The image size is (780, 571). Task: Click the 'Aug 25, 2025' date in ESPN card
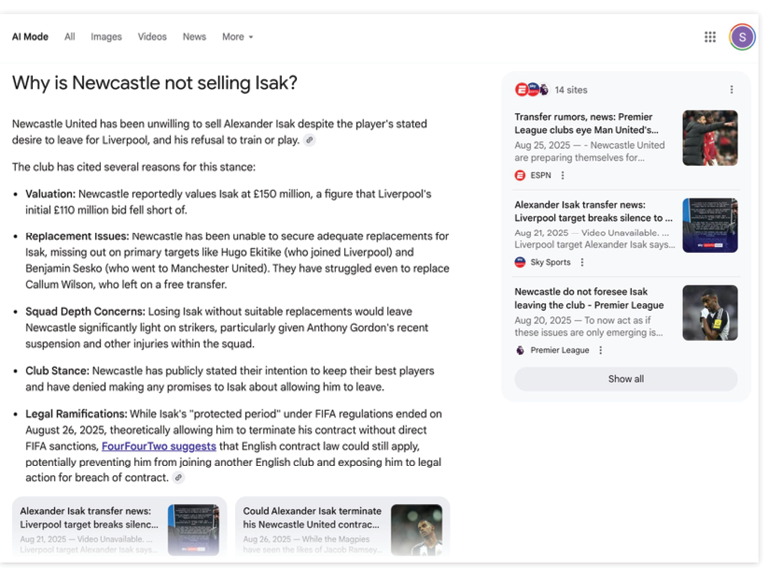point(542,145)
